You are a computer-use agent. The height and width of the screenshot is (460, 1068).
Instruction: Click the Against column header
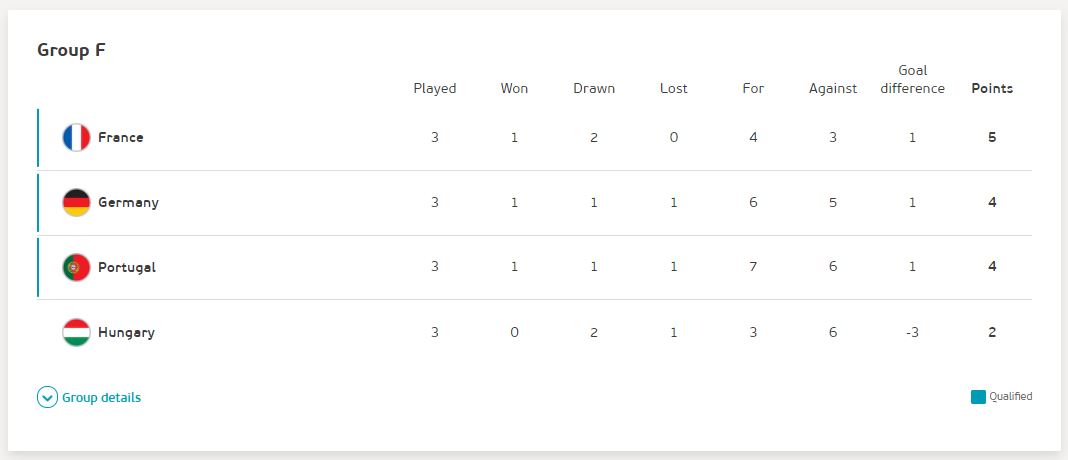[x=833, y=89]
